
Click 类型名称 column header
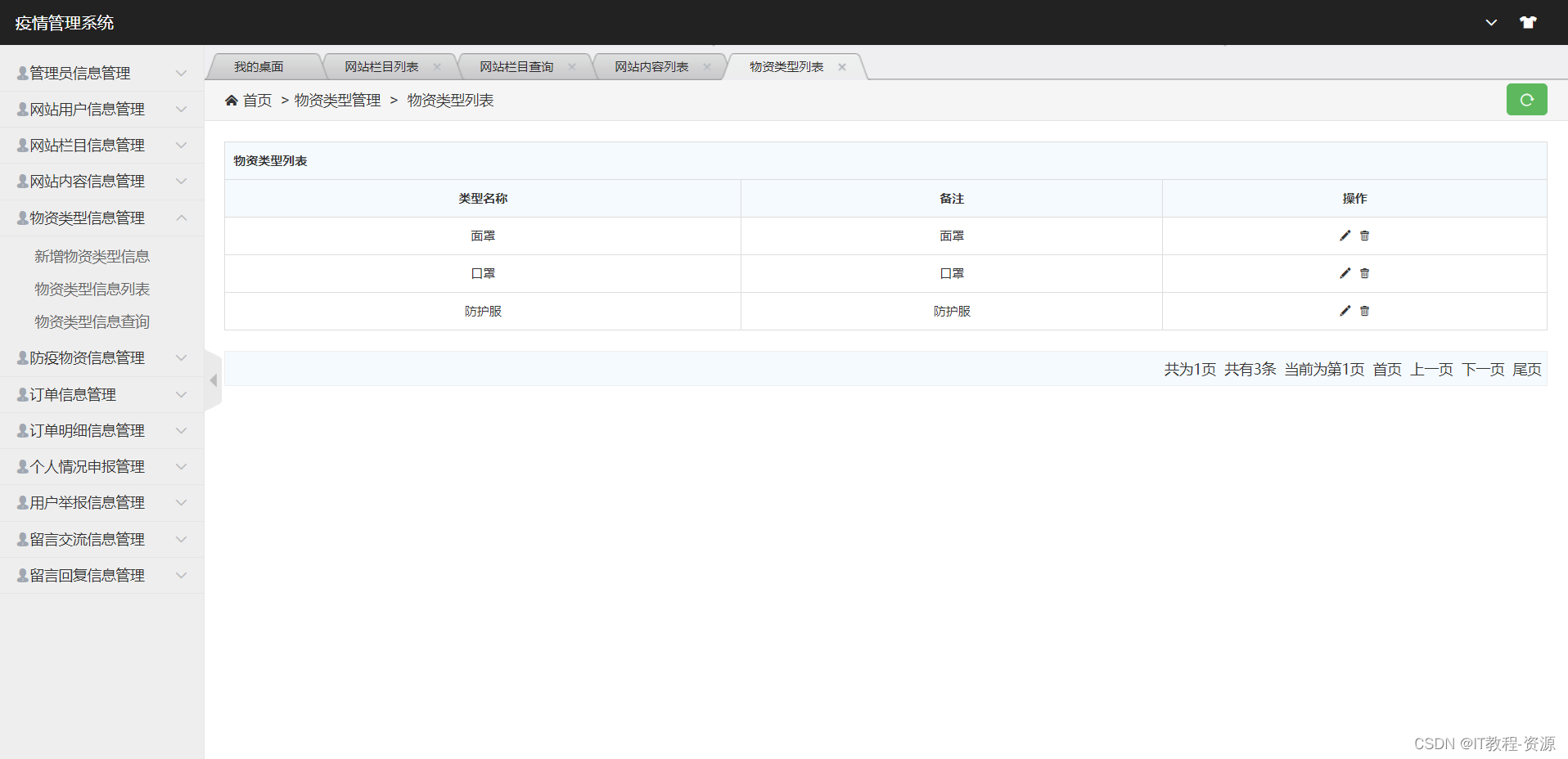tap(483, 198)
